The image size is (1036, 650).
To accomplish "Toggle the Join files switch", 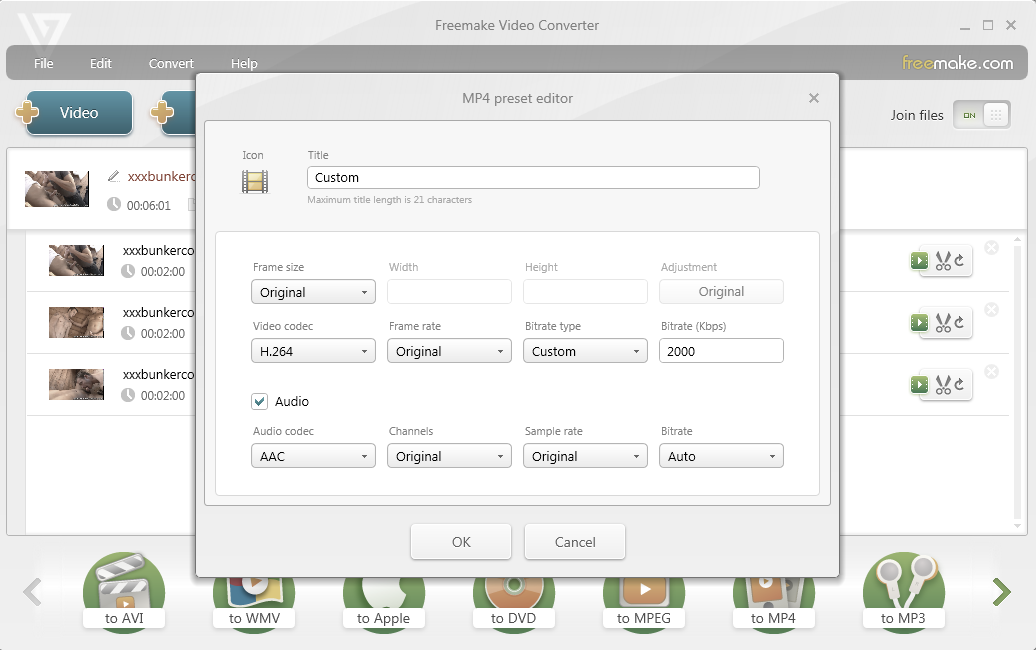I will click(981, 115).
